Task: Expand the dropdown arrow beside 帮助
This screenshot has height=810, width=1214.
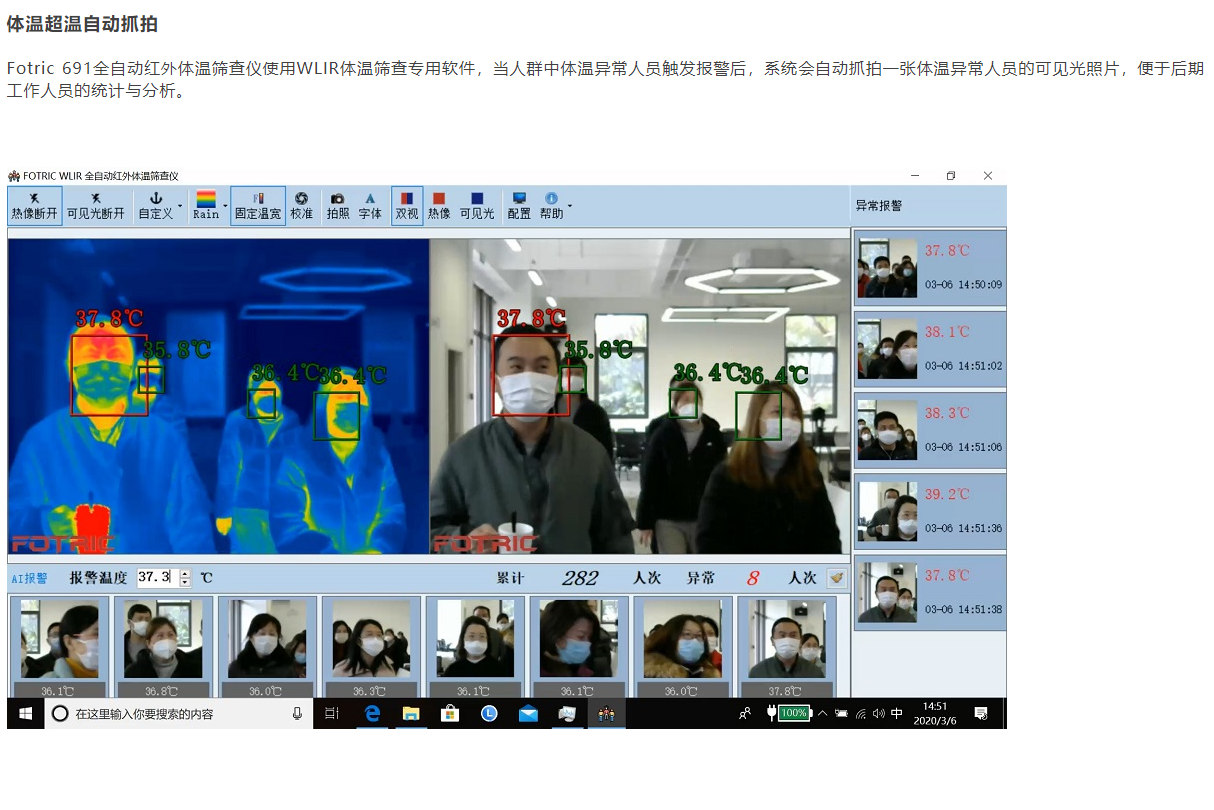Action: 570,206
